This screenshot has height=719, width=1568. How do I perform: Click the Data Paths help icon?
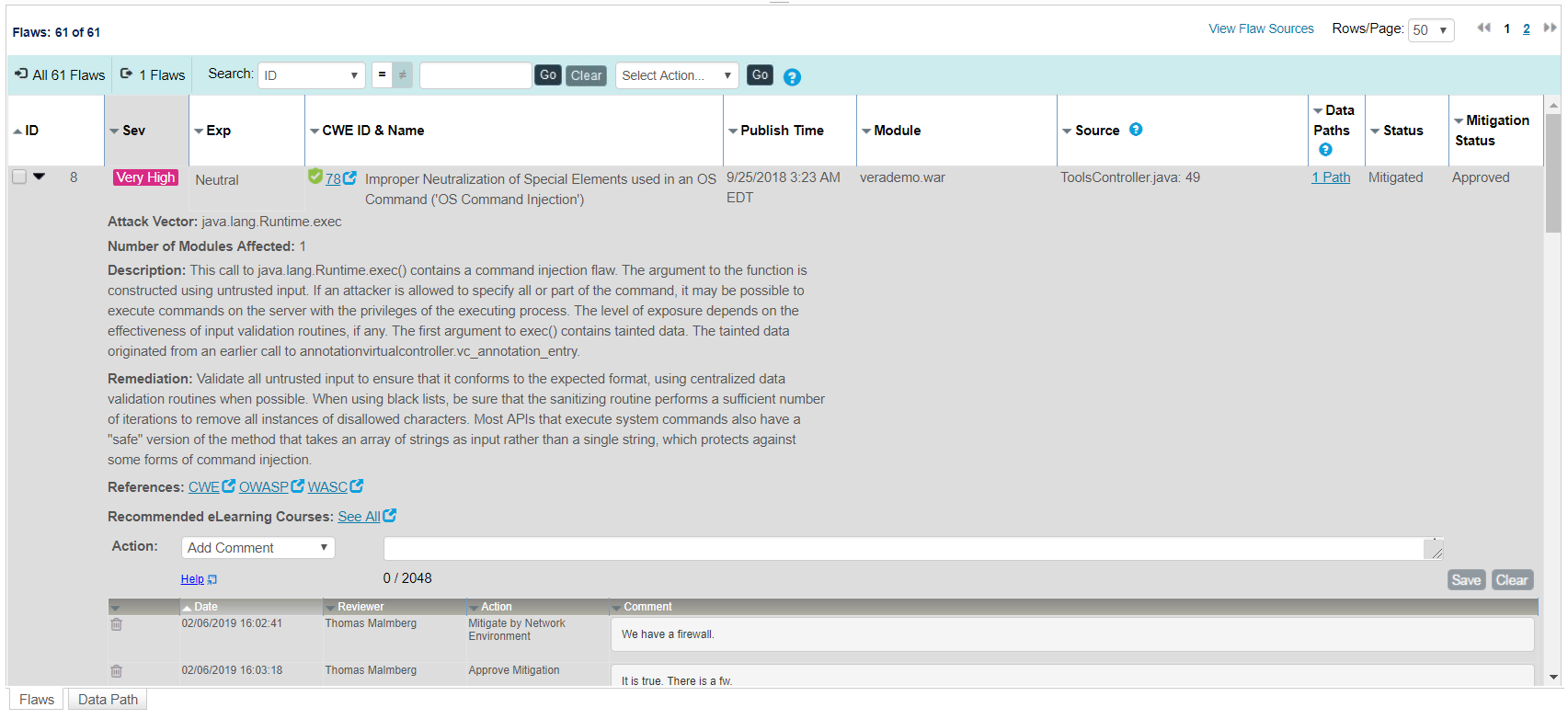1325,150
